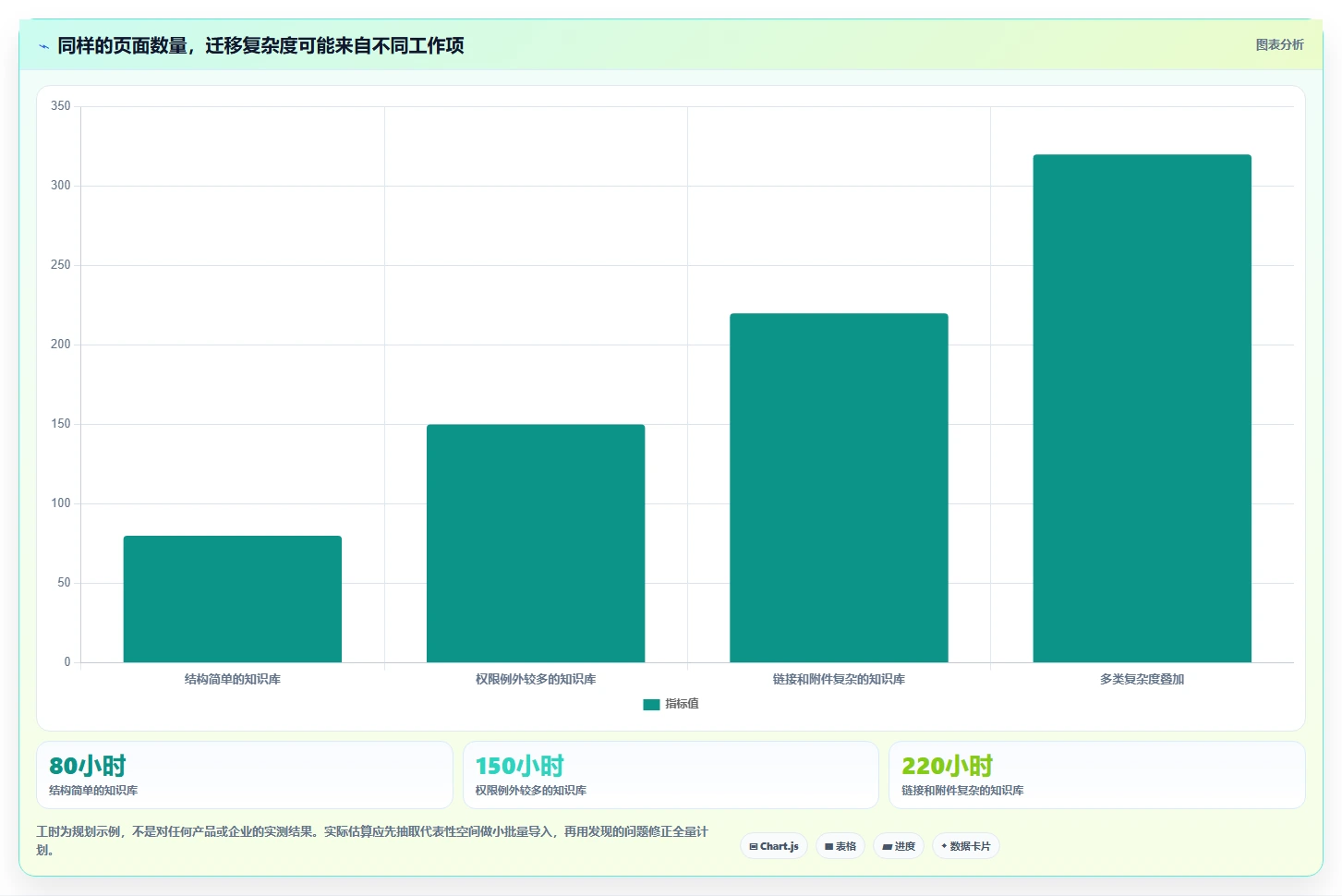Screen dimensions: 1342x896
Task: Click 链接和附件复杂的知识库 caption in the 220小时 card
Action: coord(962,791)
